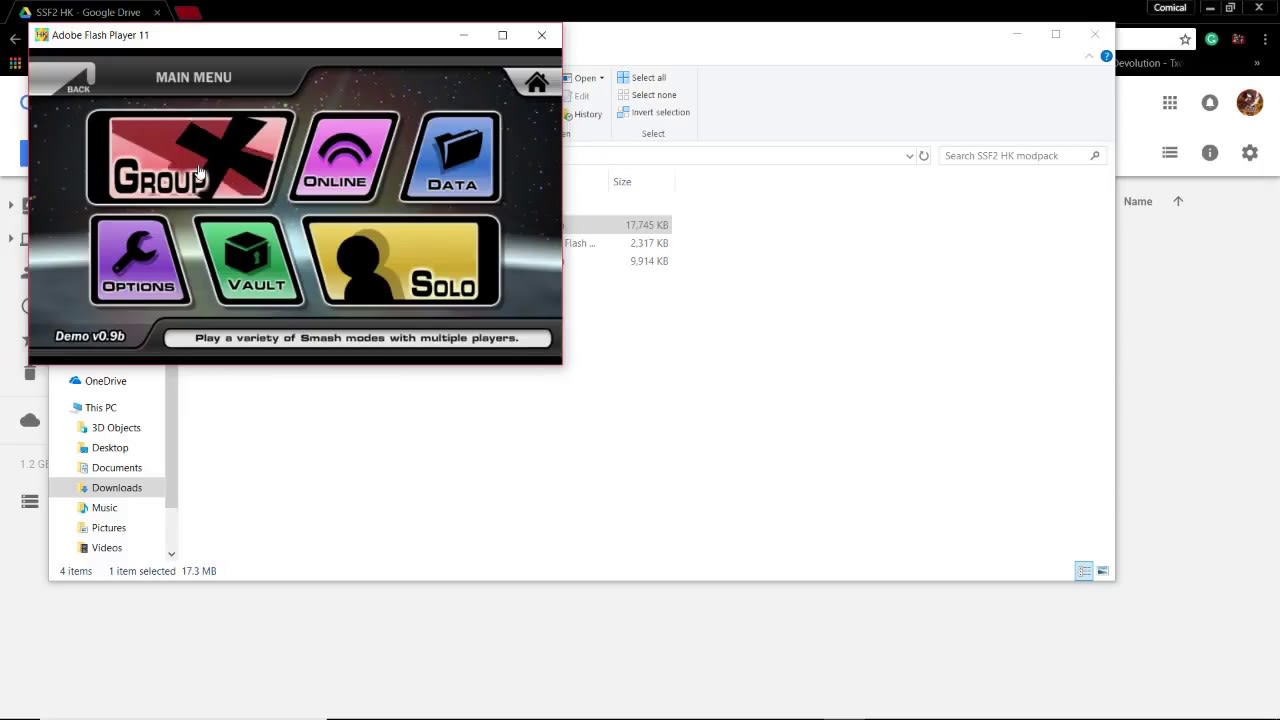
Task: Click the Name column header in Drive
Action: [x=1138, y=201]
